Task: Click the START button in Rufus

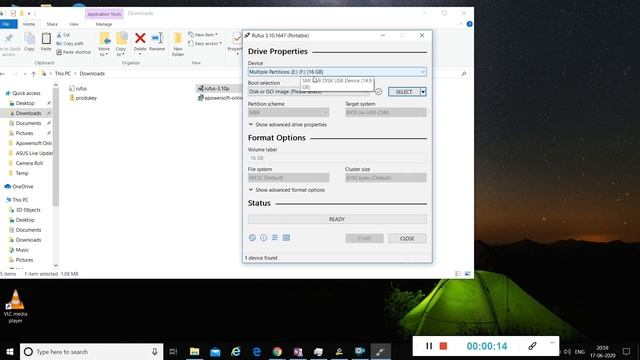Action: point(364,238)
